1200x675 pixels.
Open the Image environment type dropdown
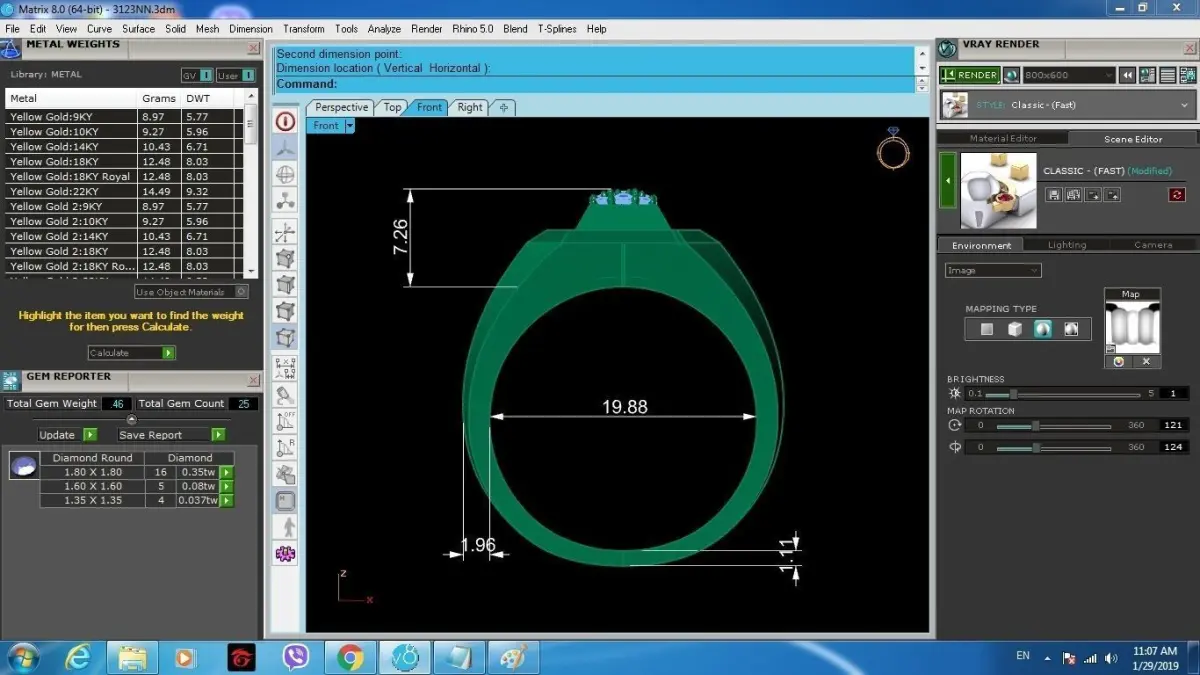click(x=993, y=270)
